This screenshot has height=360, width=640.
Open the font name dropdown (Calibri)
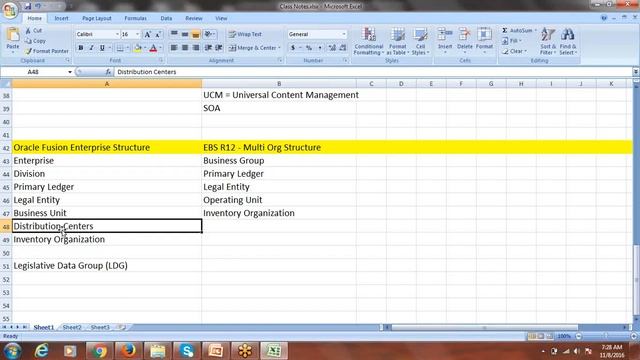point(117,34)
